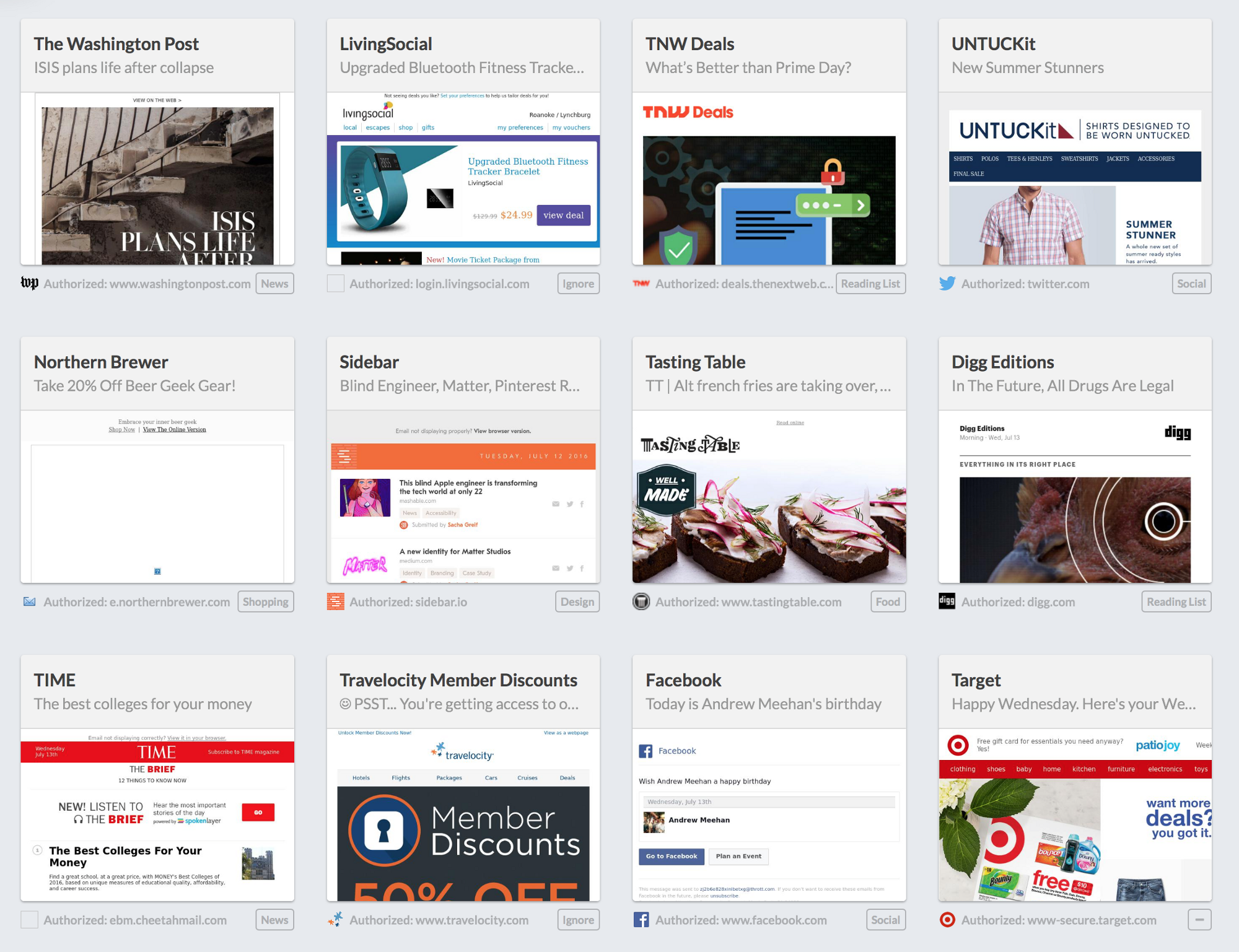This screenshot has width=1239, height=952.
Task: Click Read online link in Tasting Table
Action: click(790, 422)
